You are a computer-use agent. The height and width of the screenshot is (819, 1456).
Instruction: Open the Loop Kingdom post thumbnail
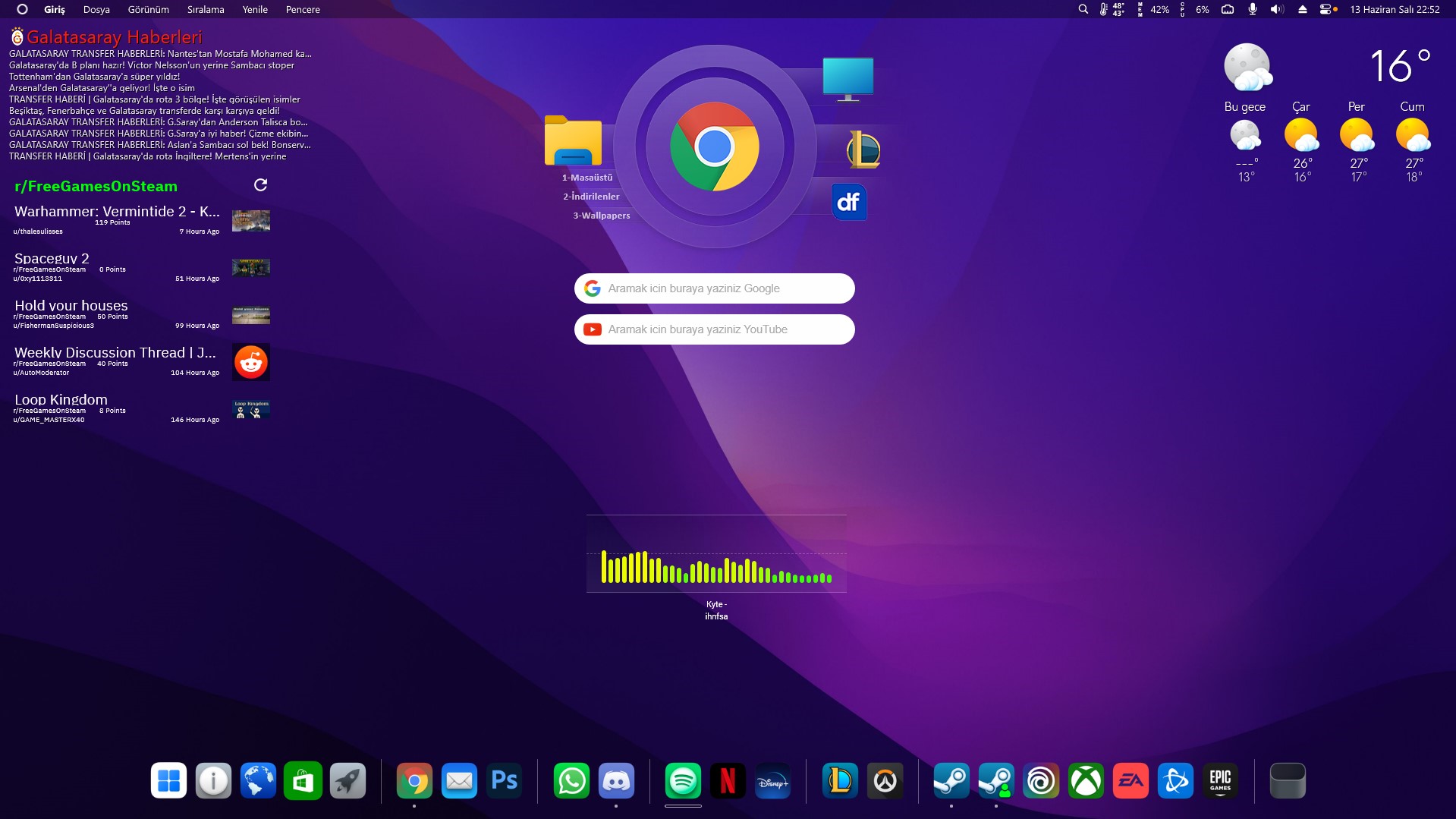click(x=251, y=409)
